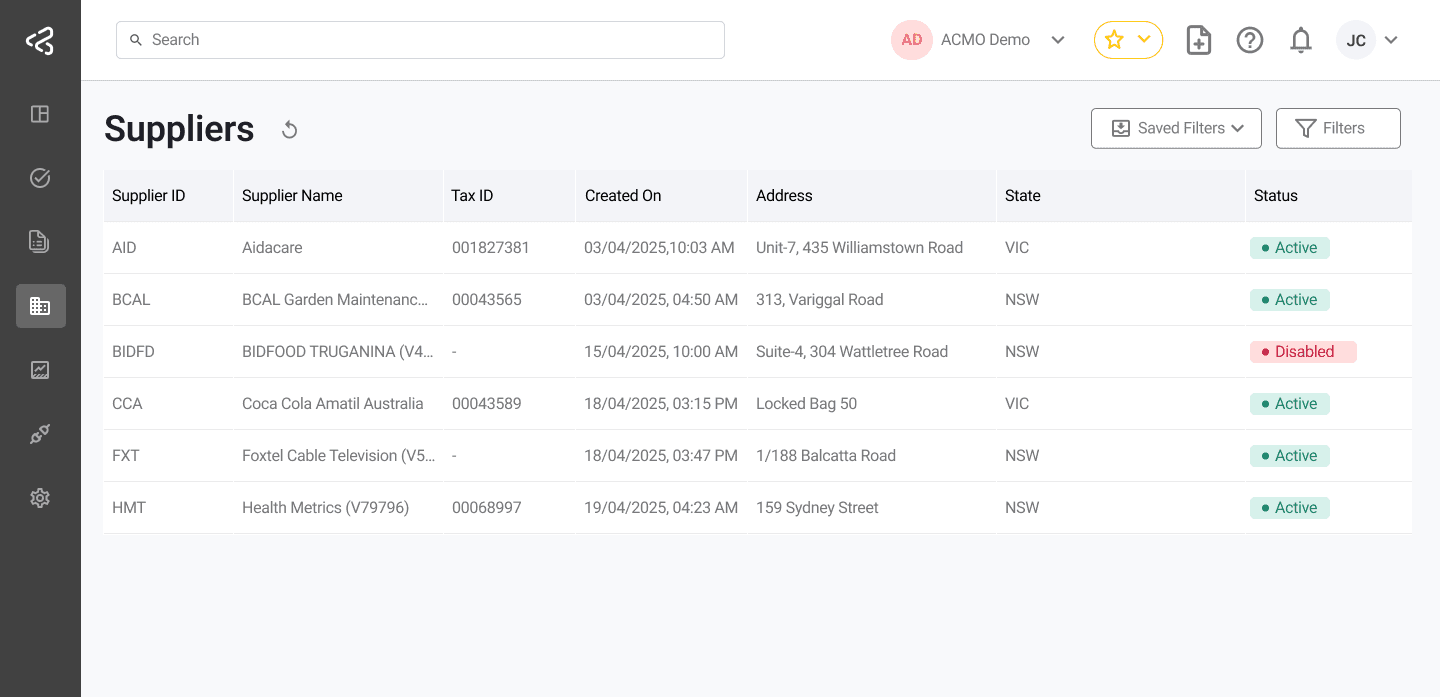Open BCAL Garden Maintenance supplier
1440x697 pixels.
tap(335, 300)
